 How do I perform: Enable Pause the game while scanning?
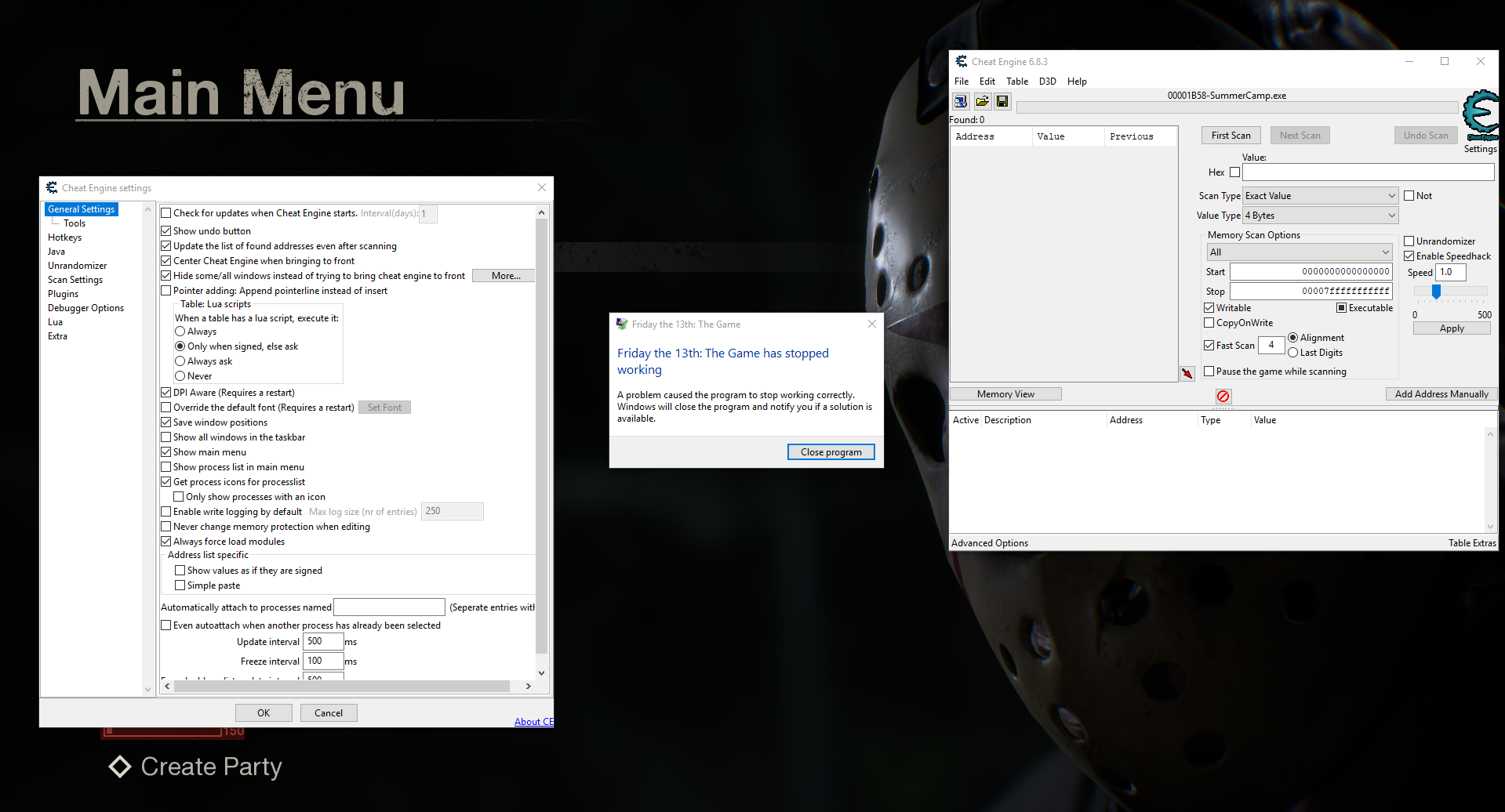coord(1209,371)
